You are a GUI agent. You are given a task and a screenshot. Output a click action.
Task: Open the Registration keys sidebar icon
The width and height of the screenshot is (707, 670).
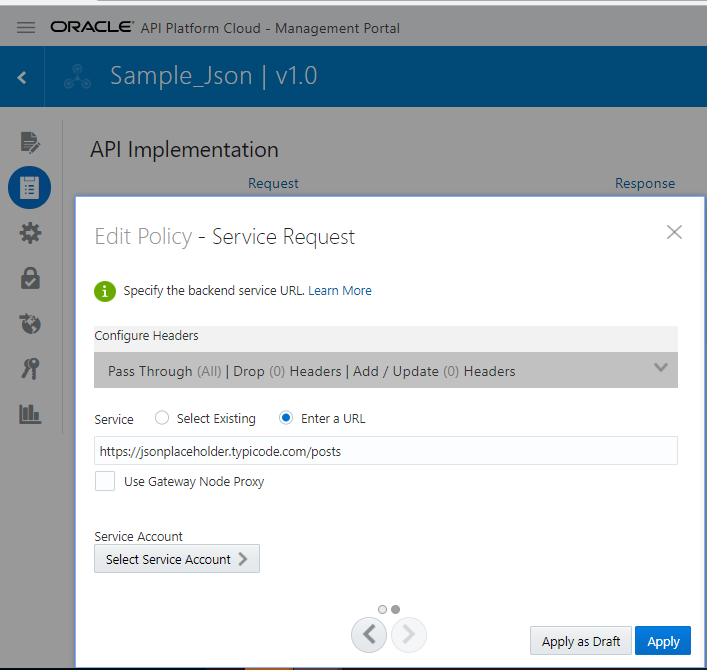click(x=30, y=369)
